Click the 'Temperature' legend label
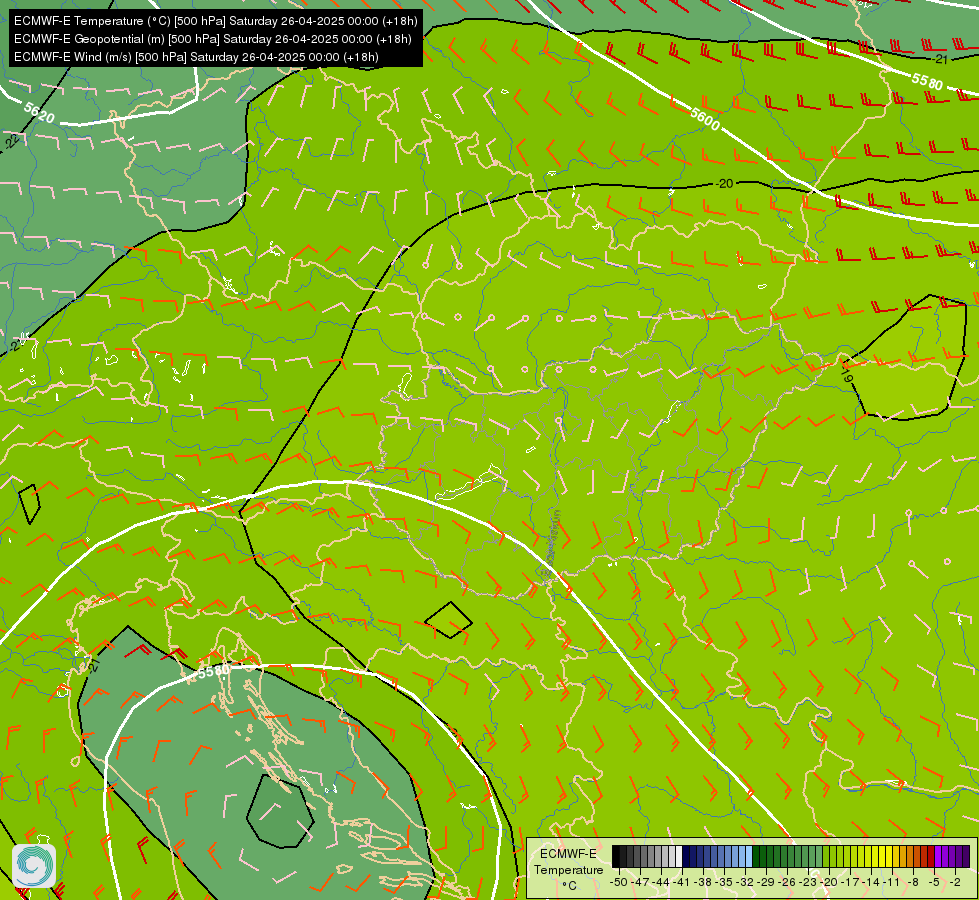Screen dimensions: 979x900 click(x=568, y=870)
